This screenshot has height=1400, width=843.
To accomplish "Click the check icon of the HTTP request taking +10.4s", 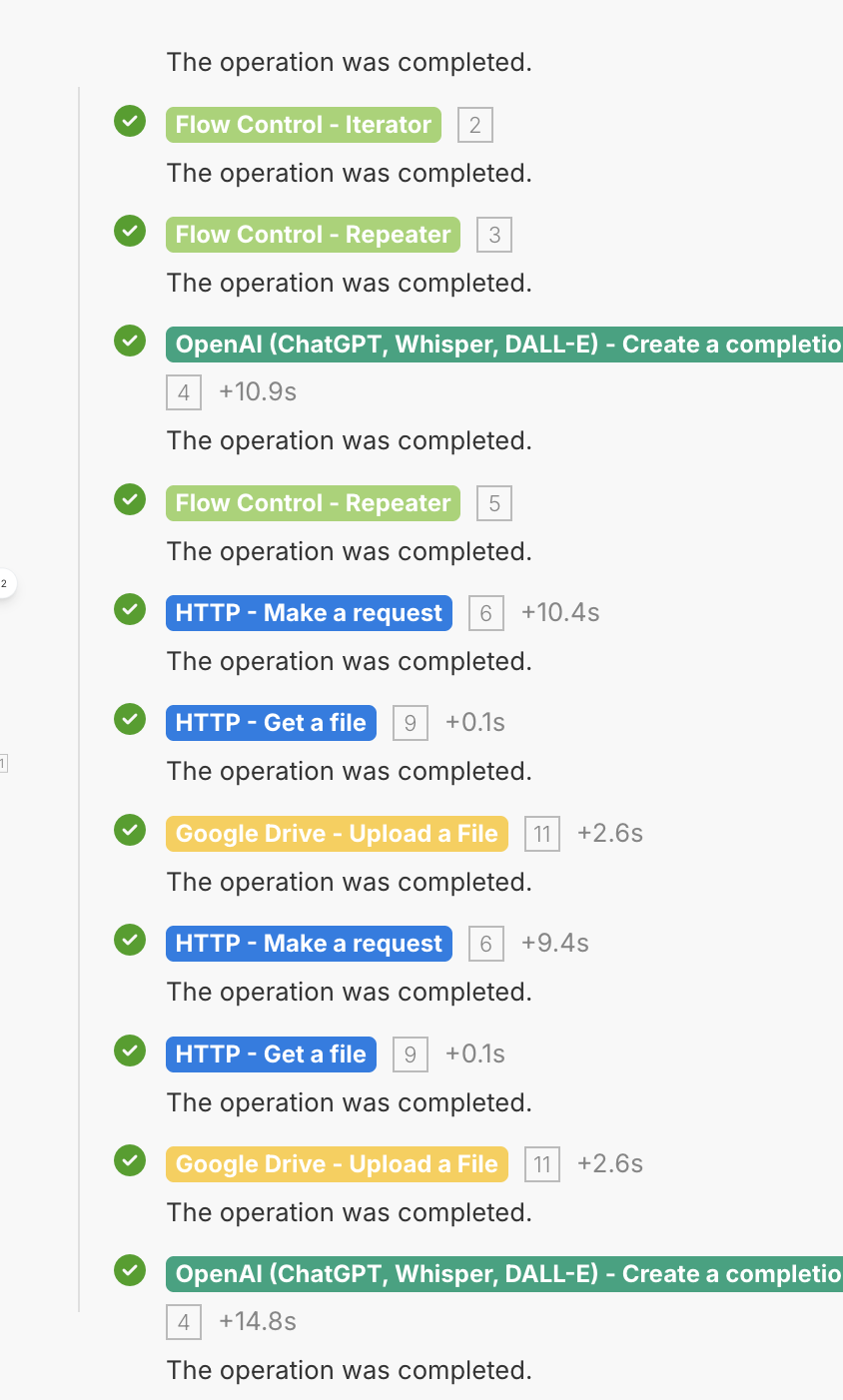I will click(130, 609).
